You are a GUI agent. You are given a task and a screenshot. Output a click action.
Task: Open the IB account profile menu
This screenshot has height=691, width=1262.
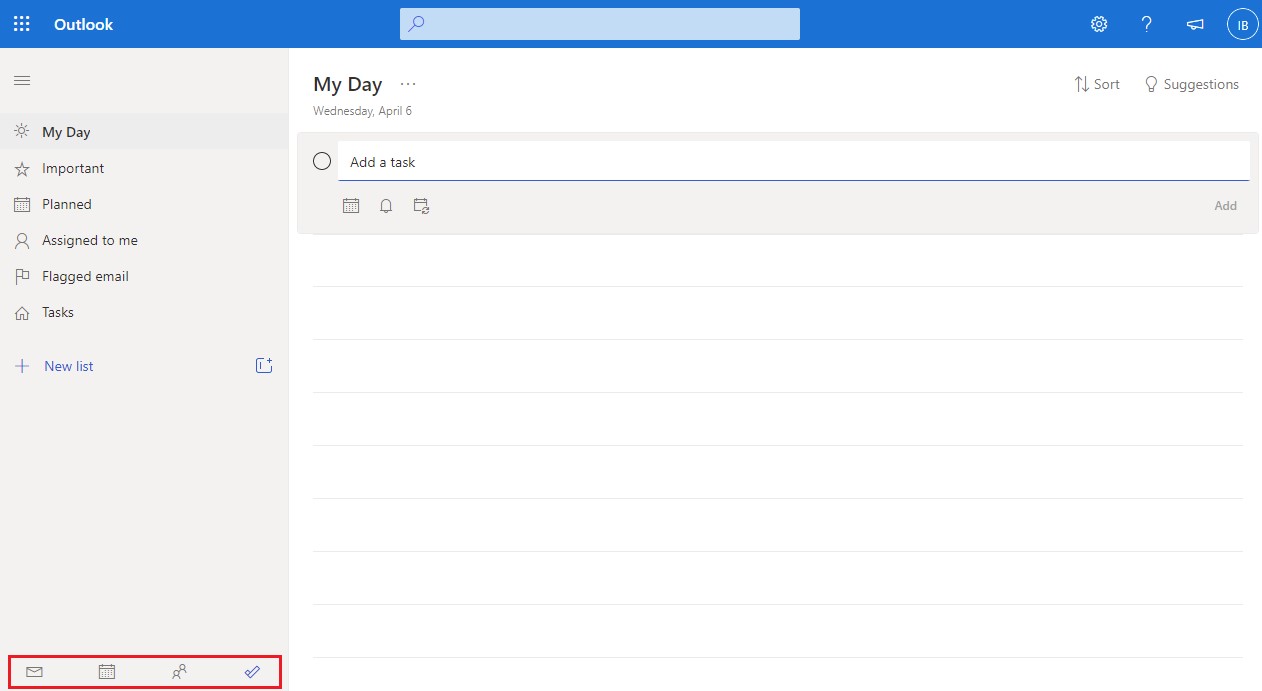[1242, 24]
